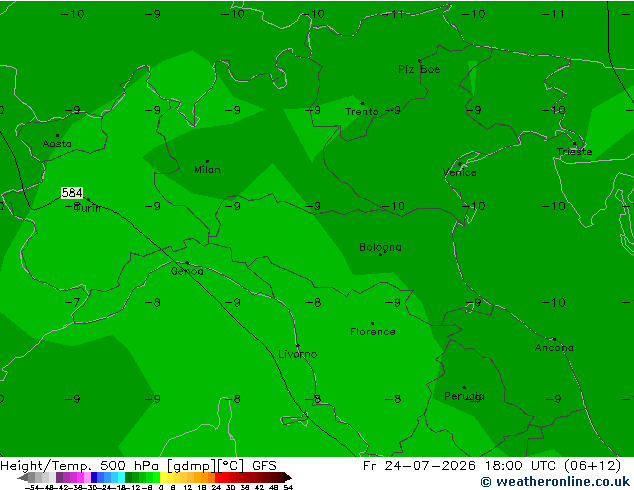The width and height of the screenshot is (634, 490).
Task: Click the yellow swatch in the legend
Action: [x=164, y=477]
